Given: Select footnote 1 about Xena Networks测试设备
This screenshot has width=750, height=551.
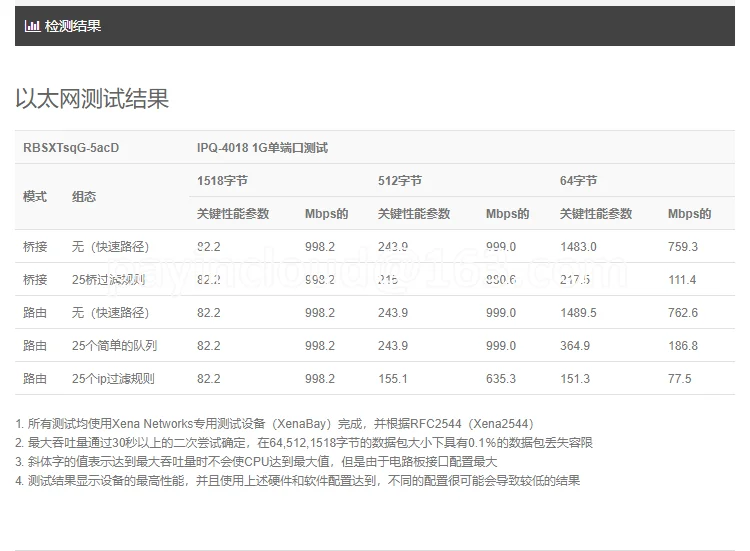Looking at the screenshot, I should click(x=275, y=424).
